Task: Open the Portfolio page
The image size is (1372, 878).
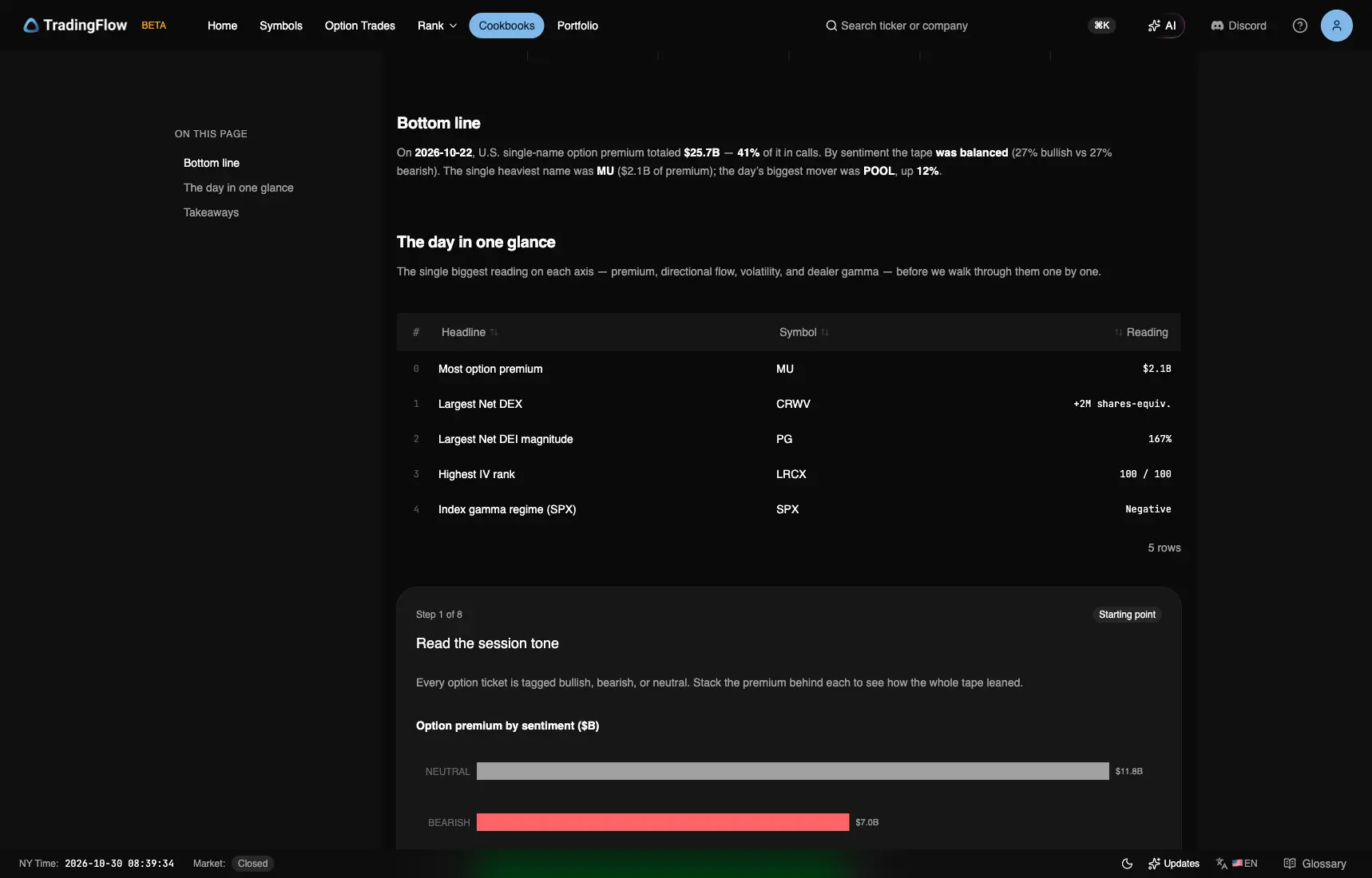Action: click(x=577, y=26)
